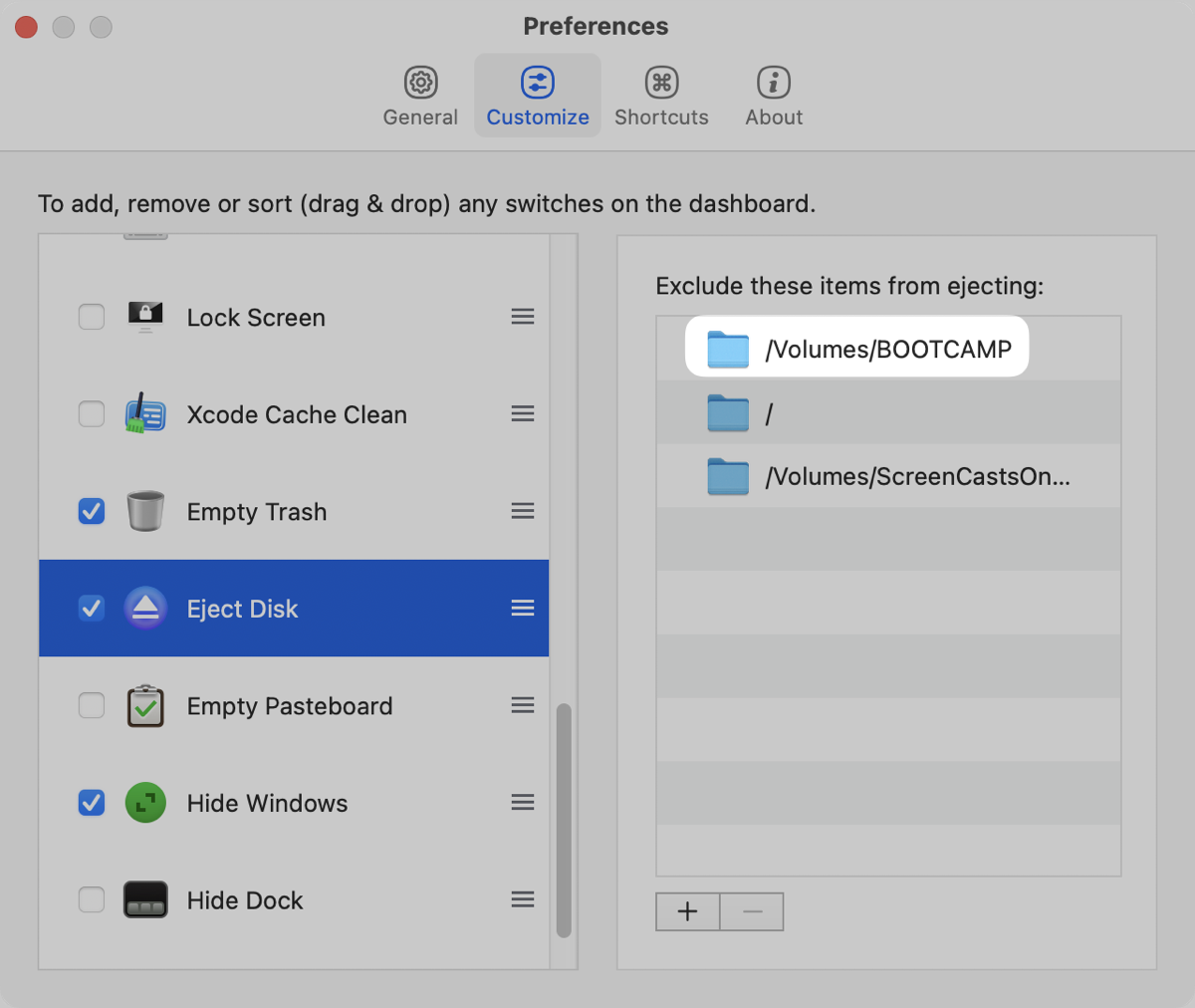
Task: Select the Empty Pasteboard clipboard icon
Action: point(145,705)
